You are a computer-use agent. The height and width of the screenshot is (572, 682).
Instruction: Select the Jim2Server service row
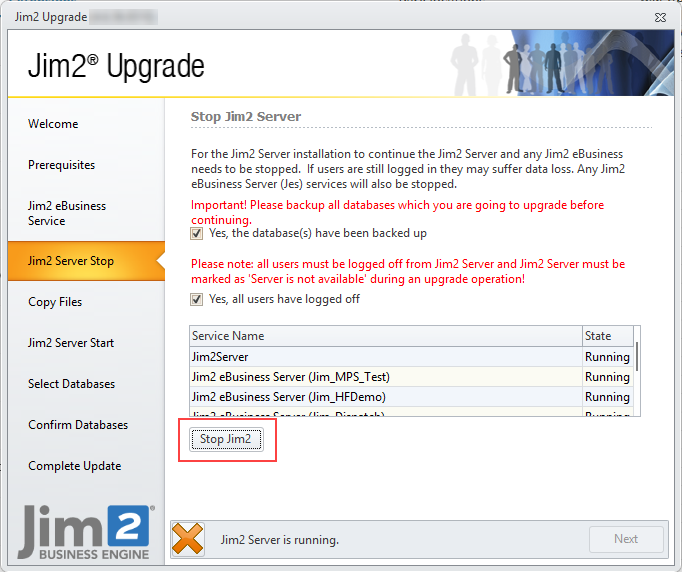[x=411, y=357]
